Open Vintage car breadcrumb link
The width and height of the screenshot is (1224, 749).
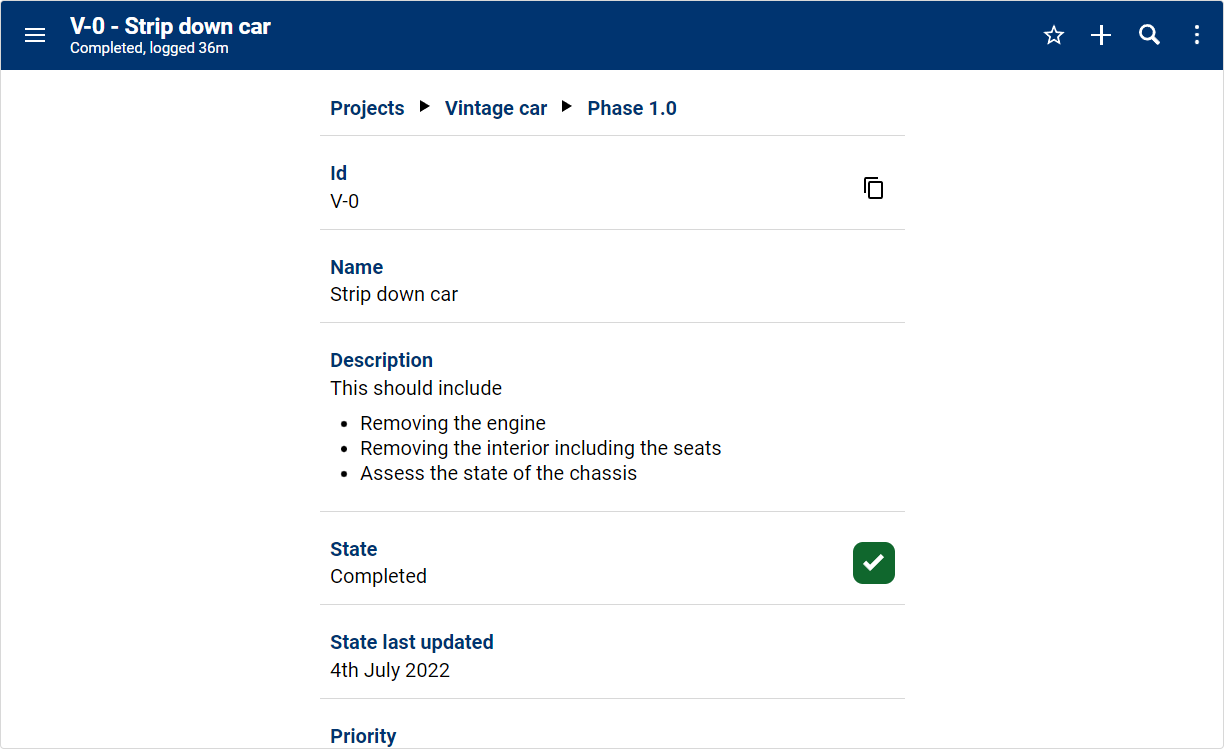[x=496, y=108]
